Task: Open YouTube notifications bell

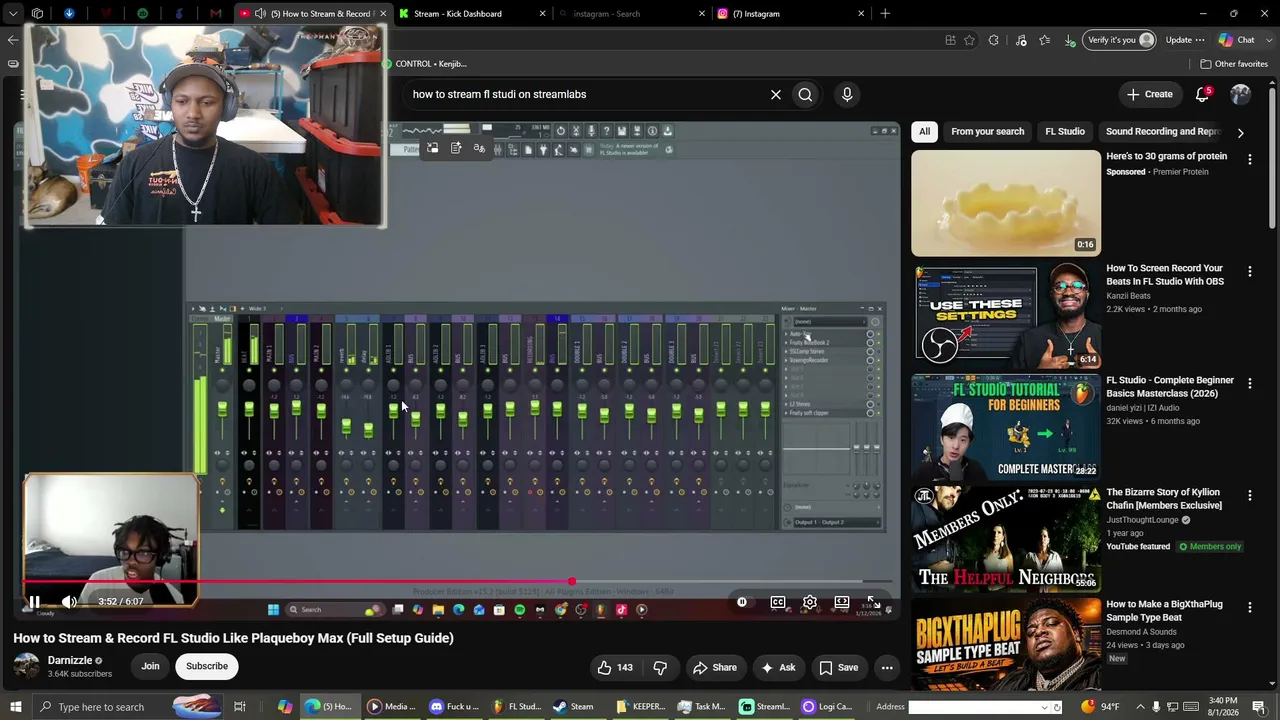Action: click(1203, 94)
